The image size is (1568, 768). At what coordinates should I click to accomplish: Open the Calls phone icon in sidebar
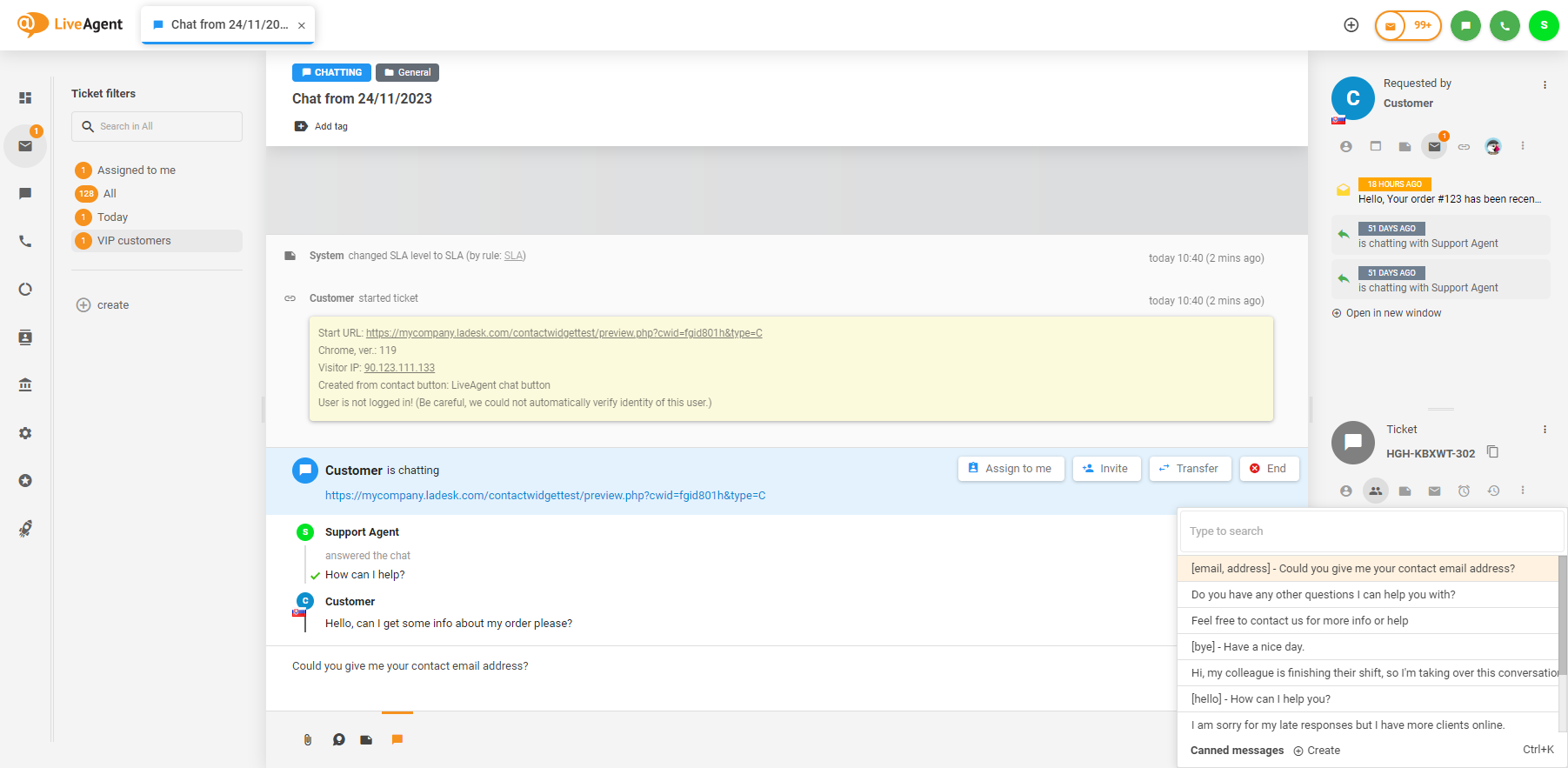tap(25, 242)
